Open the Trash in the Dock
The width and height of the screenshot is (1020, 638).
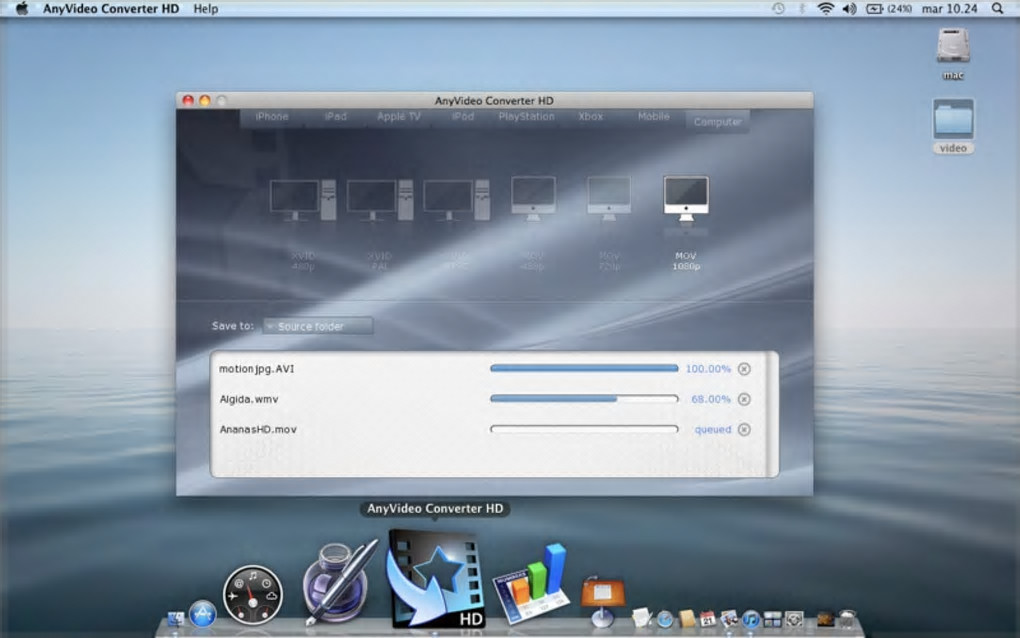tap(846, 618)
